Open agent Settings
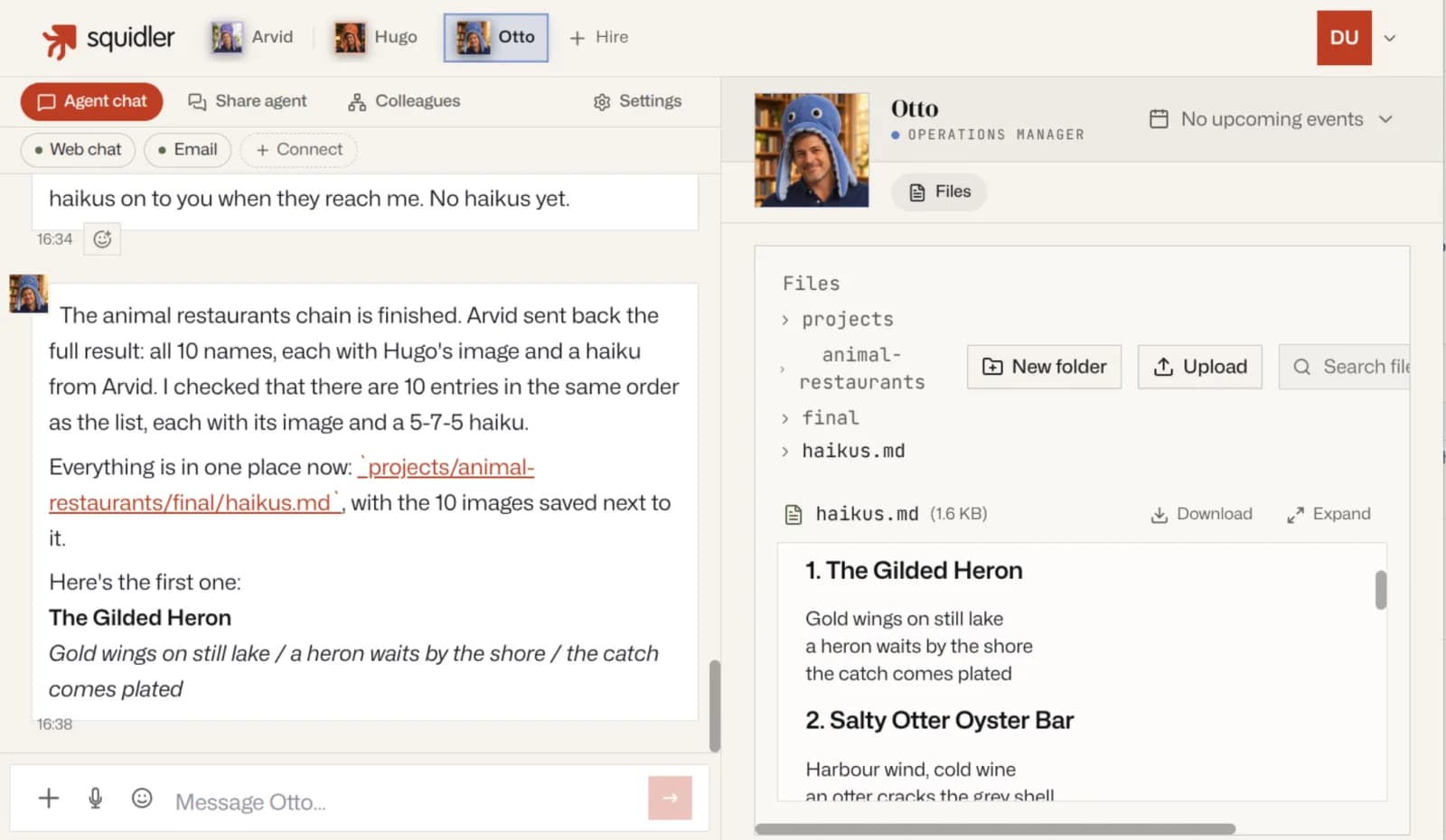The image size is (1446, 840). pos(637,101)
